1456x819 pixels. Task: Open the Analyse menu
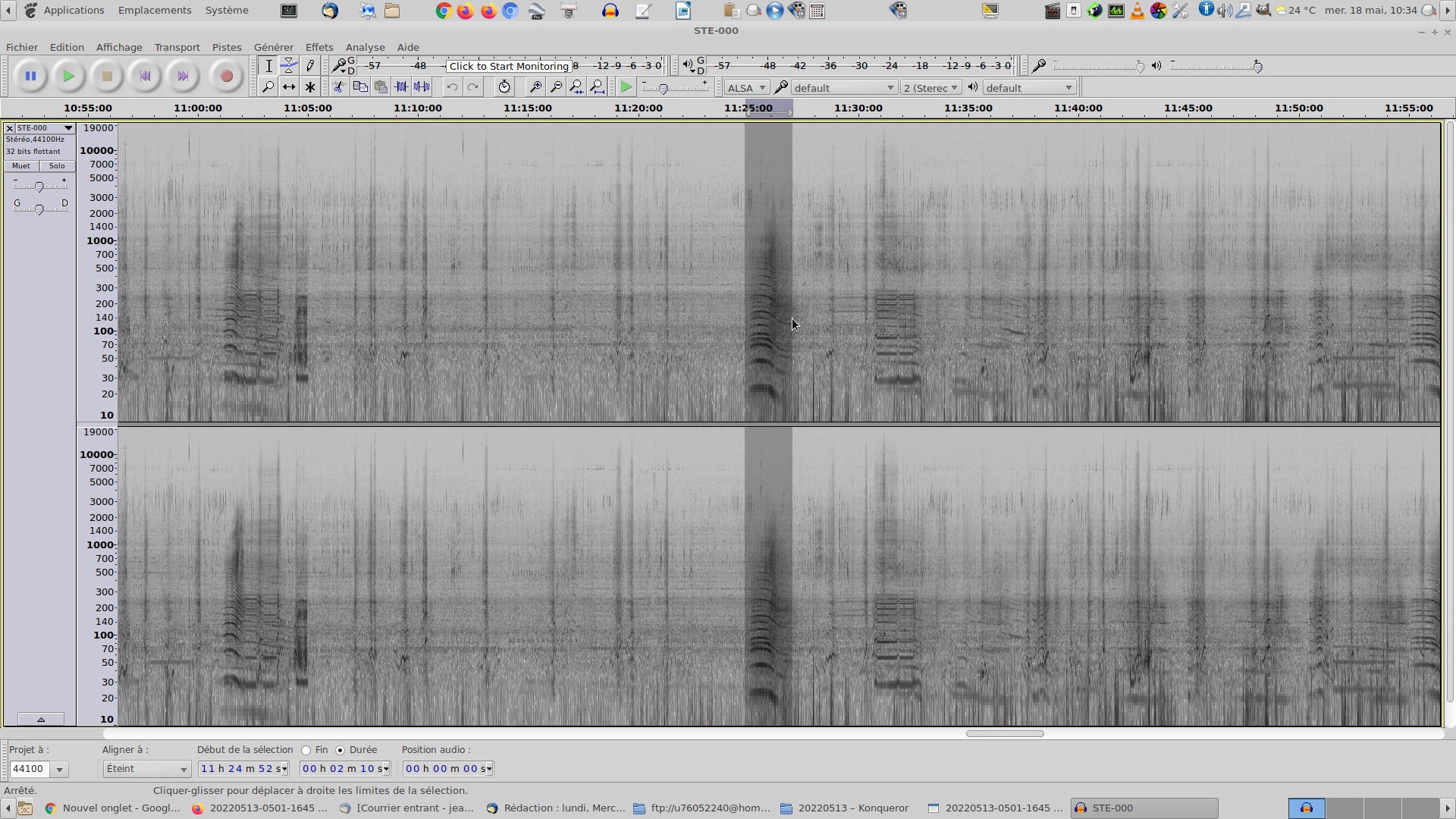tap(365, 47)
